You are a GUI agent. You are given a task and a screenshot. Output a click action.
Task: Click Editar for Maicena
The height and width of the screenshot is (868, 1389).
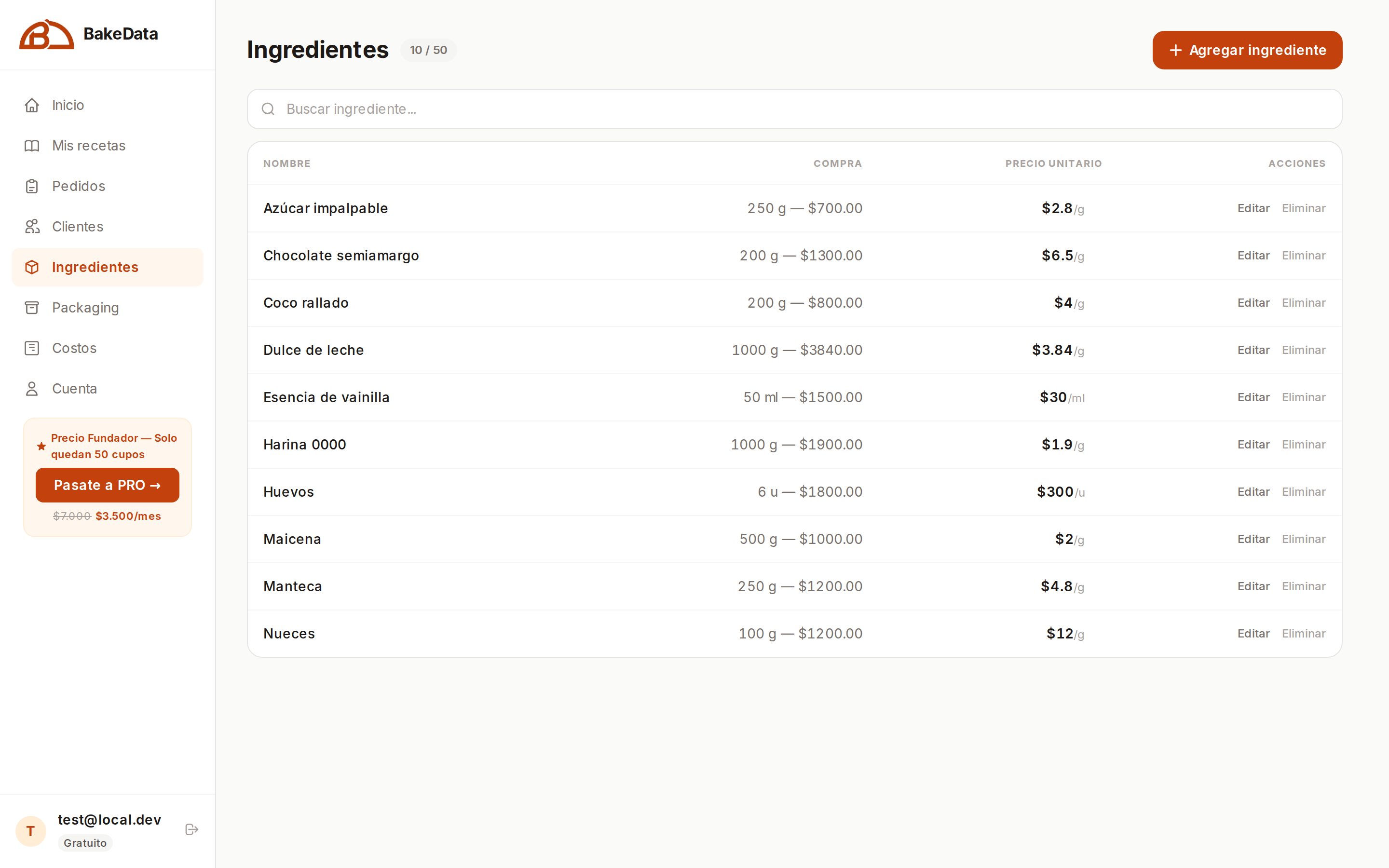point(1253,539)
